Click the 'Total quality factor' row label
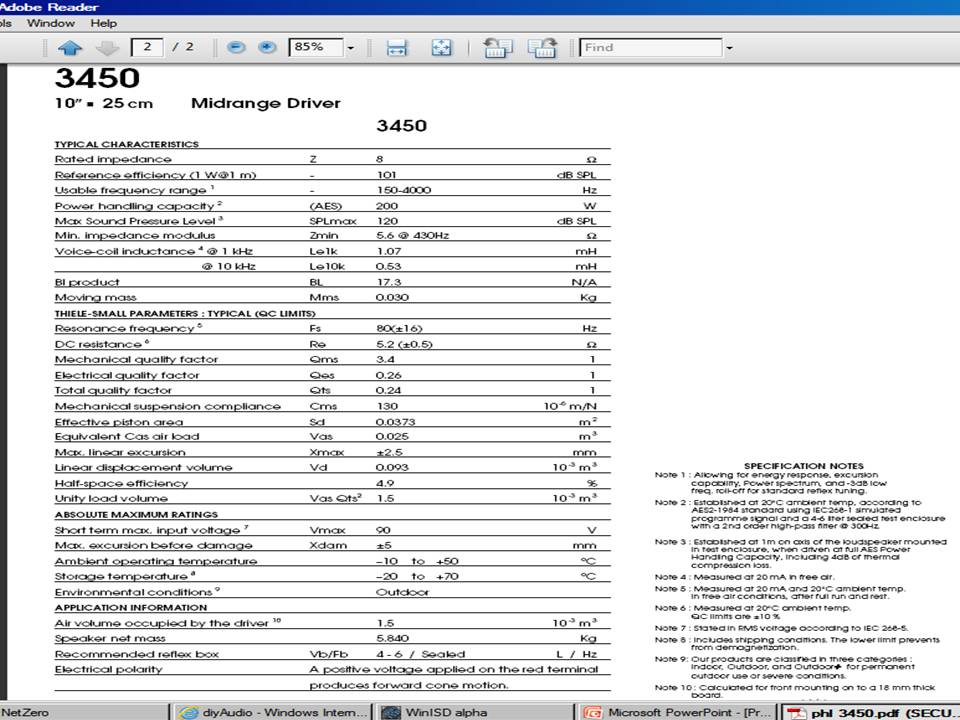Image resolution: width=960 pixels, height=720 pixels. point(113,390)
